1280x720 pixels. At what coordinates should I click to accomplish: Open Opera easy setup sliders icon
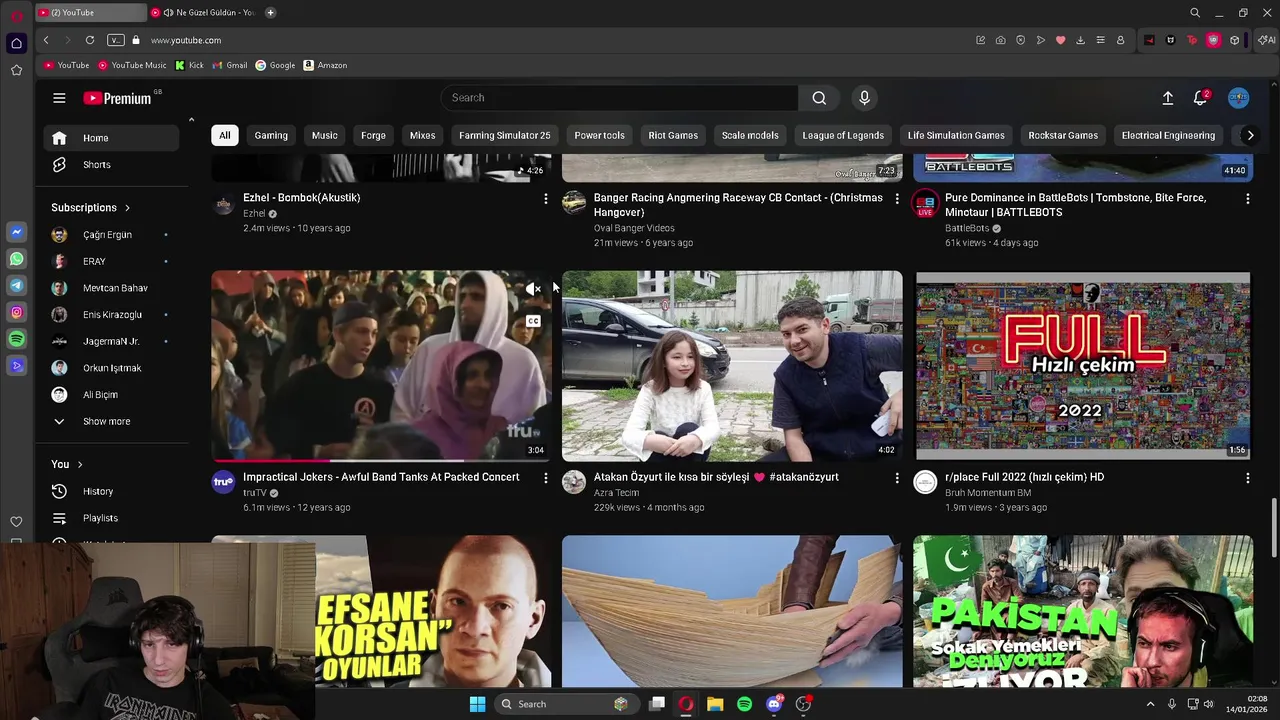[1100, 40]
